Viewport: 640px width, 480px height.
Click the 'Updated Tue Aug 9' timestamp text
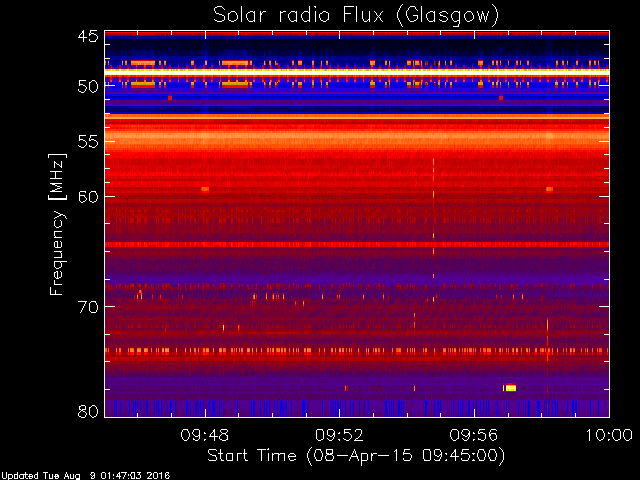(x=85, y=476)
